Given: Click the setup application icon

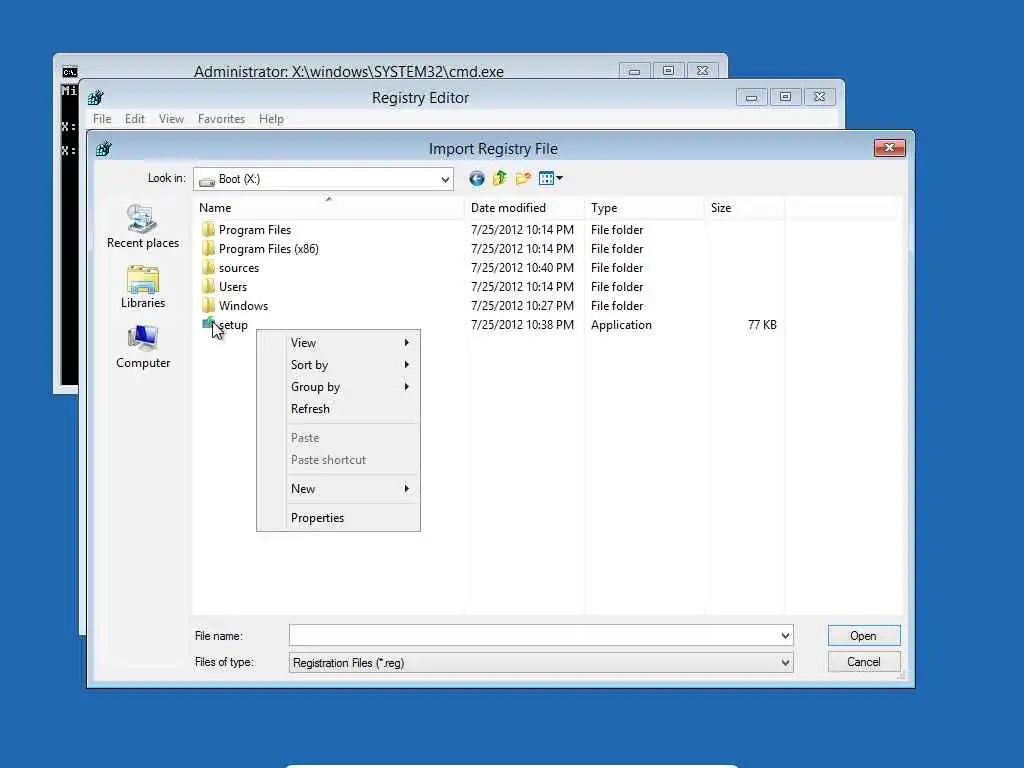Looking at the screenshot, I should coord(208,324).
